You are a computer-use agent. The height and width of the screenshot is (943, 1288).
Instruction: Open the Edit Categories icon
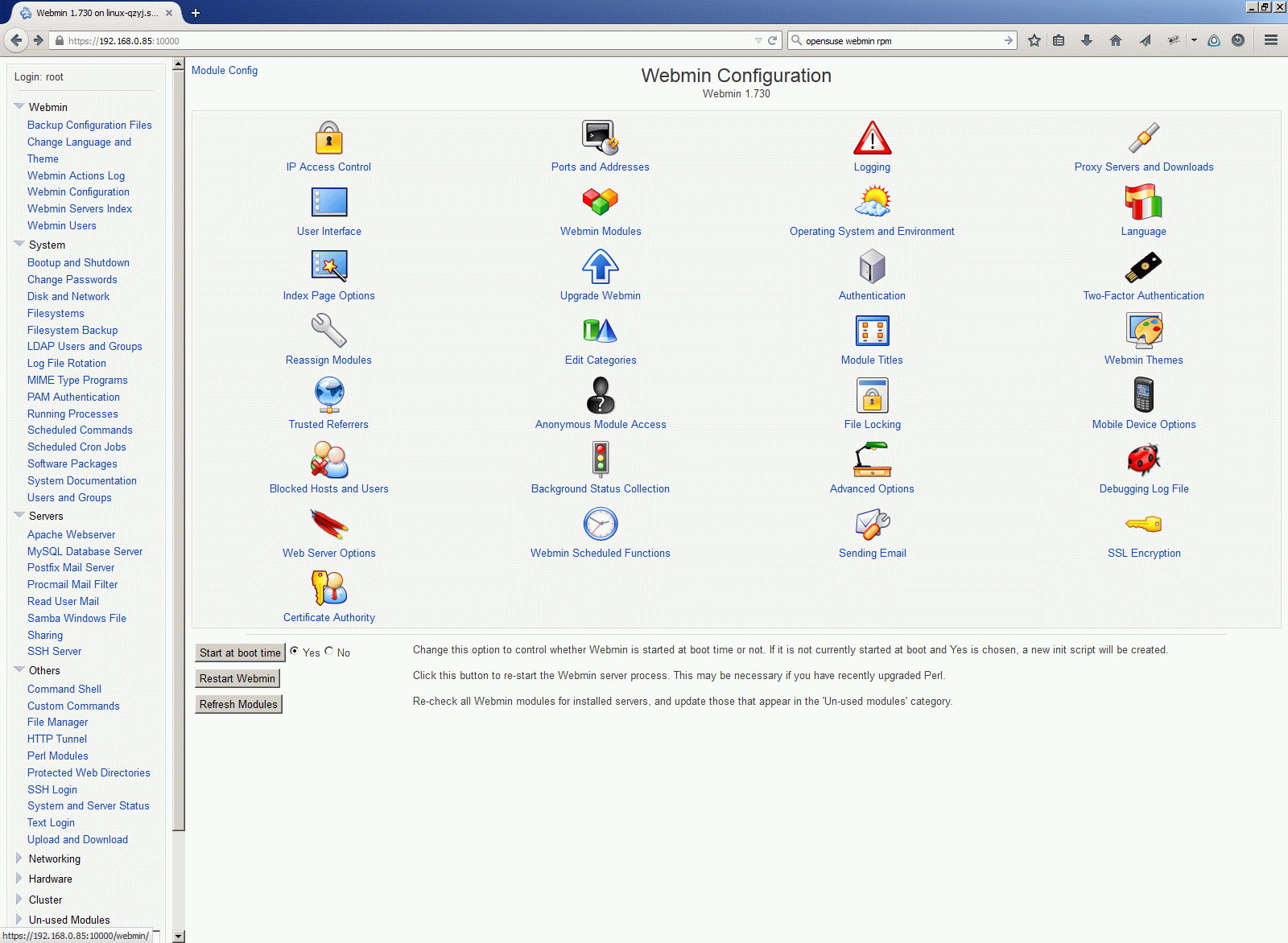(600, 331)
